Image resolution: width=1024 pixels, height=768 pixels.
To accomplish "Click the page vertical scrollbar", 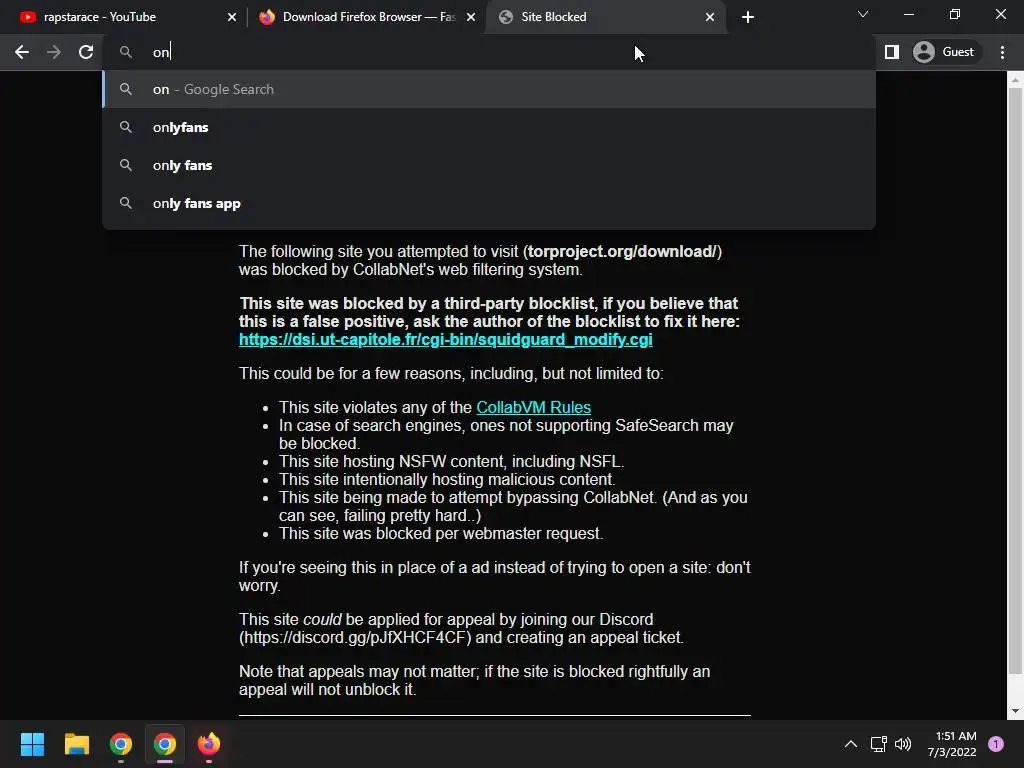I will 1015,382.
